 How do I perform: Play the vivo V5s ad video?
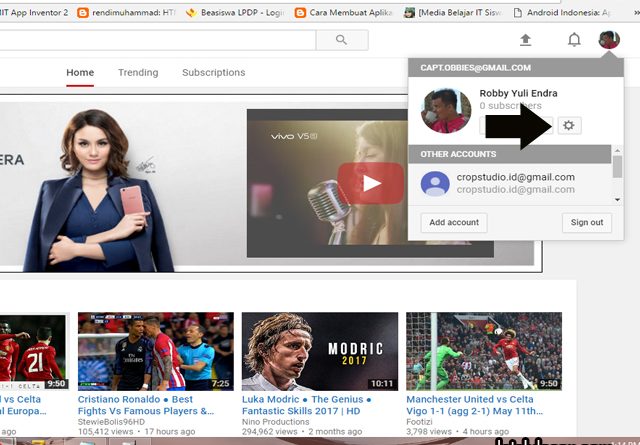(371, 183)
